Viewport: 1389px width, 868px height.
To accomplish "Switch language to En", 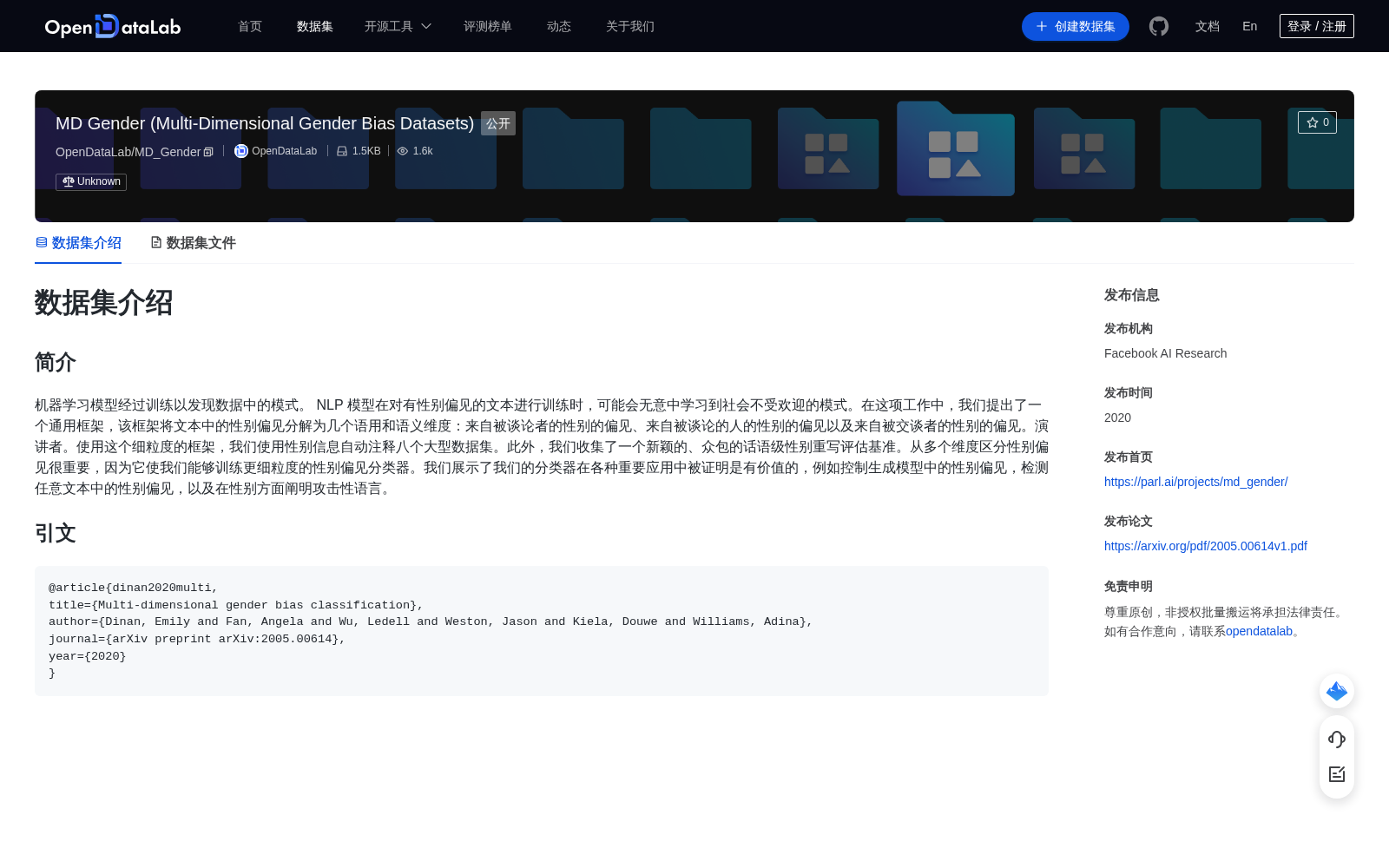I will pyautogui.click(x=1250, y=26).
